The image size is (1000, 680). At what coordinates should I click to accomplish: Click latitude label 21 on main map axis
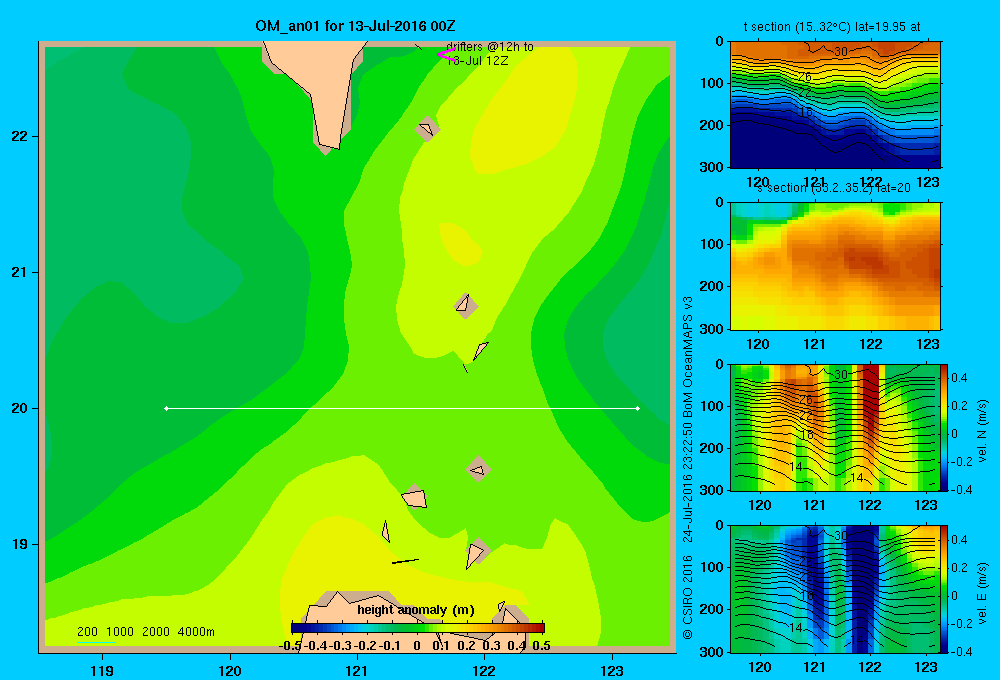pyautogui.click(x=20, y=272)
